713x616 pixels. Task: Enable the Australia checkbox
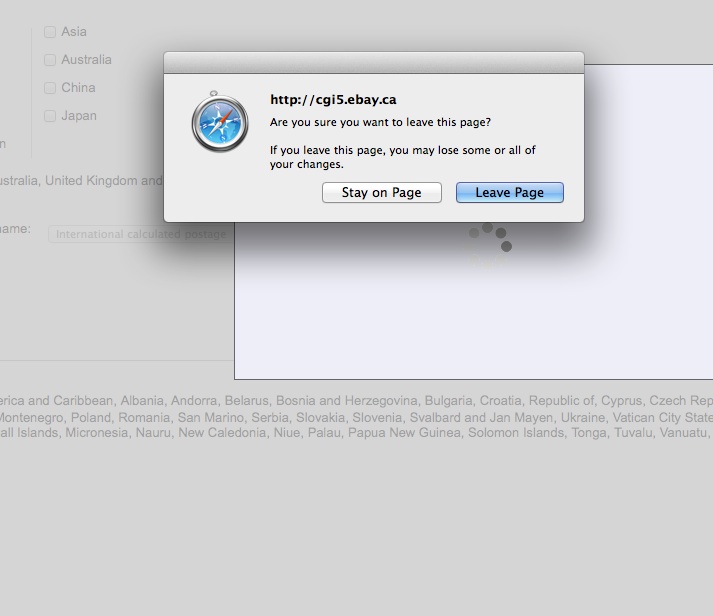[50, 60]
